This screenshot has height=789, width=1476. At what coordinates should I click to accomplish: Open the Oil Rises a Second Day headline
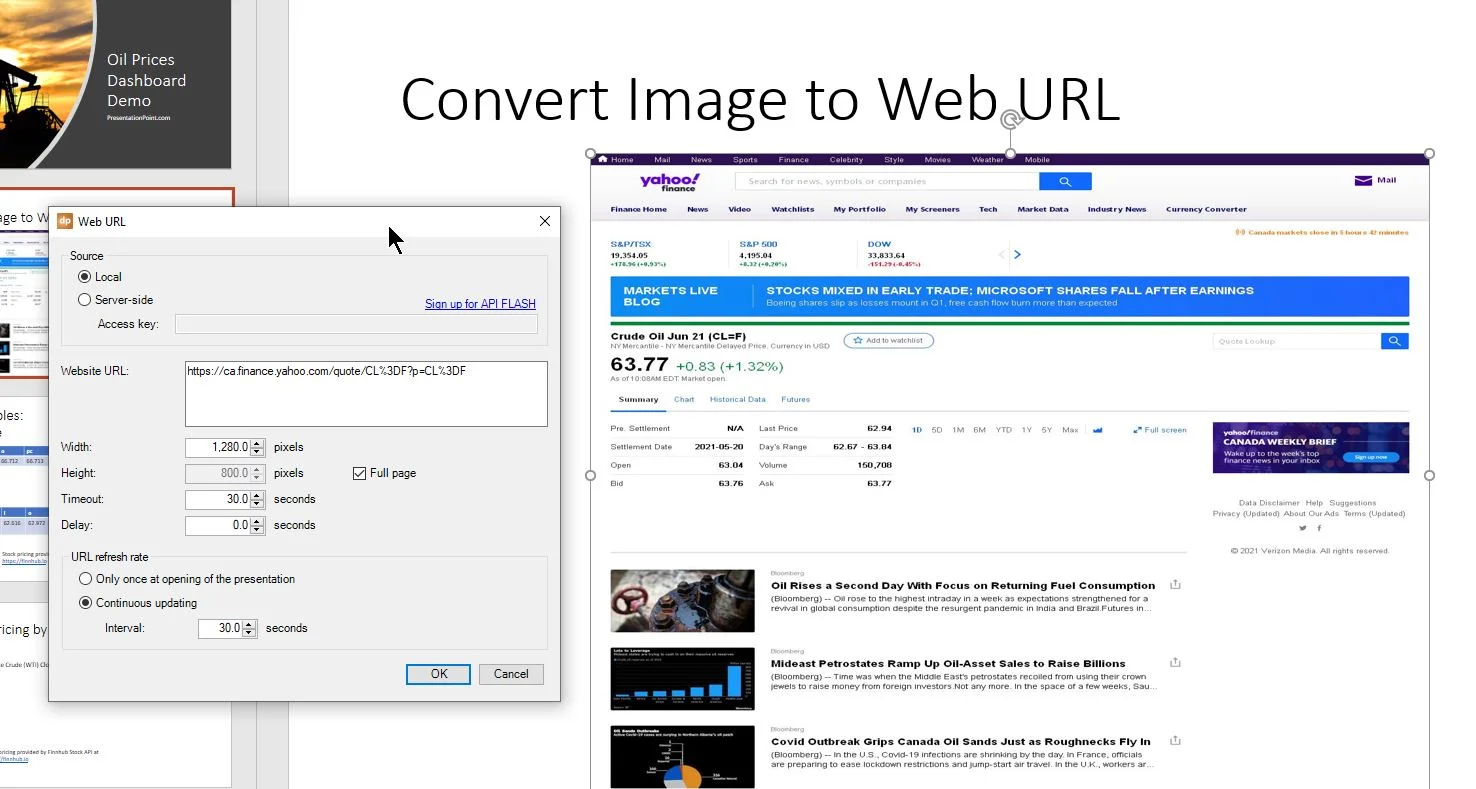pyautogui.click(x=963, y=586)
